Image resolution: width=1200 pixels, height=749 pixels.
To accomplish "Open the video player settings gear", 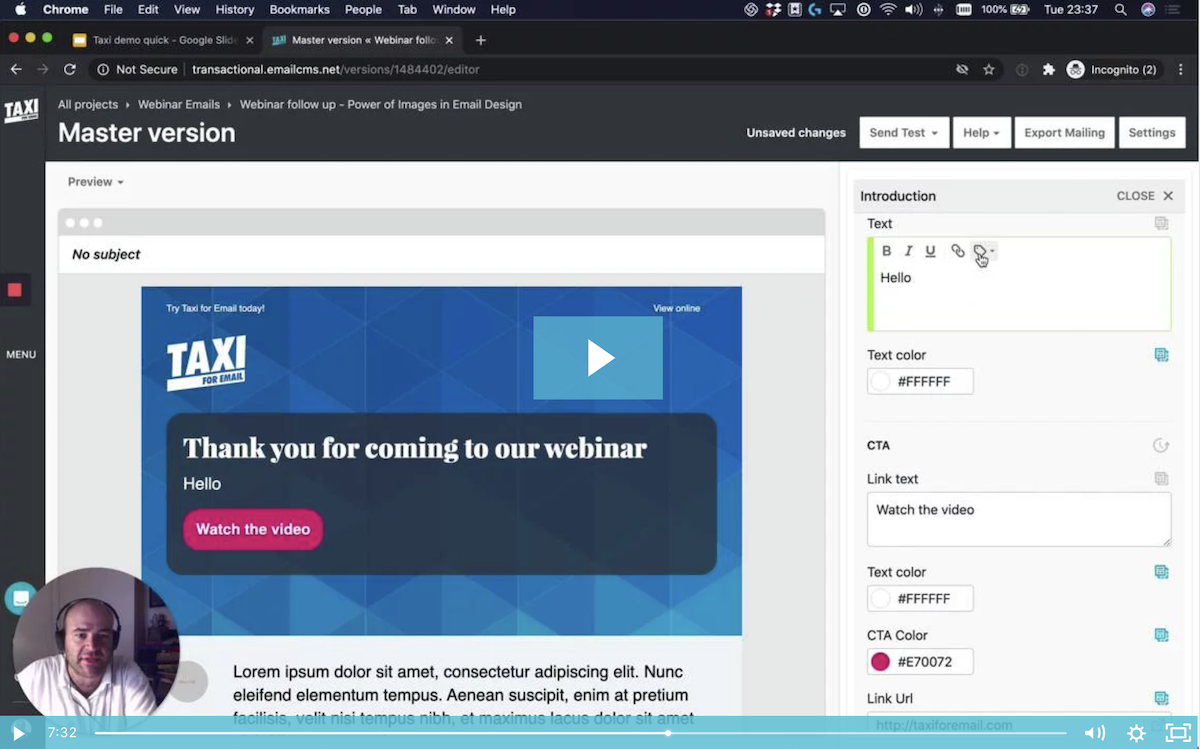I will [1137, 733].
